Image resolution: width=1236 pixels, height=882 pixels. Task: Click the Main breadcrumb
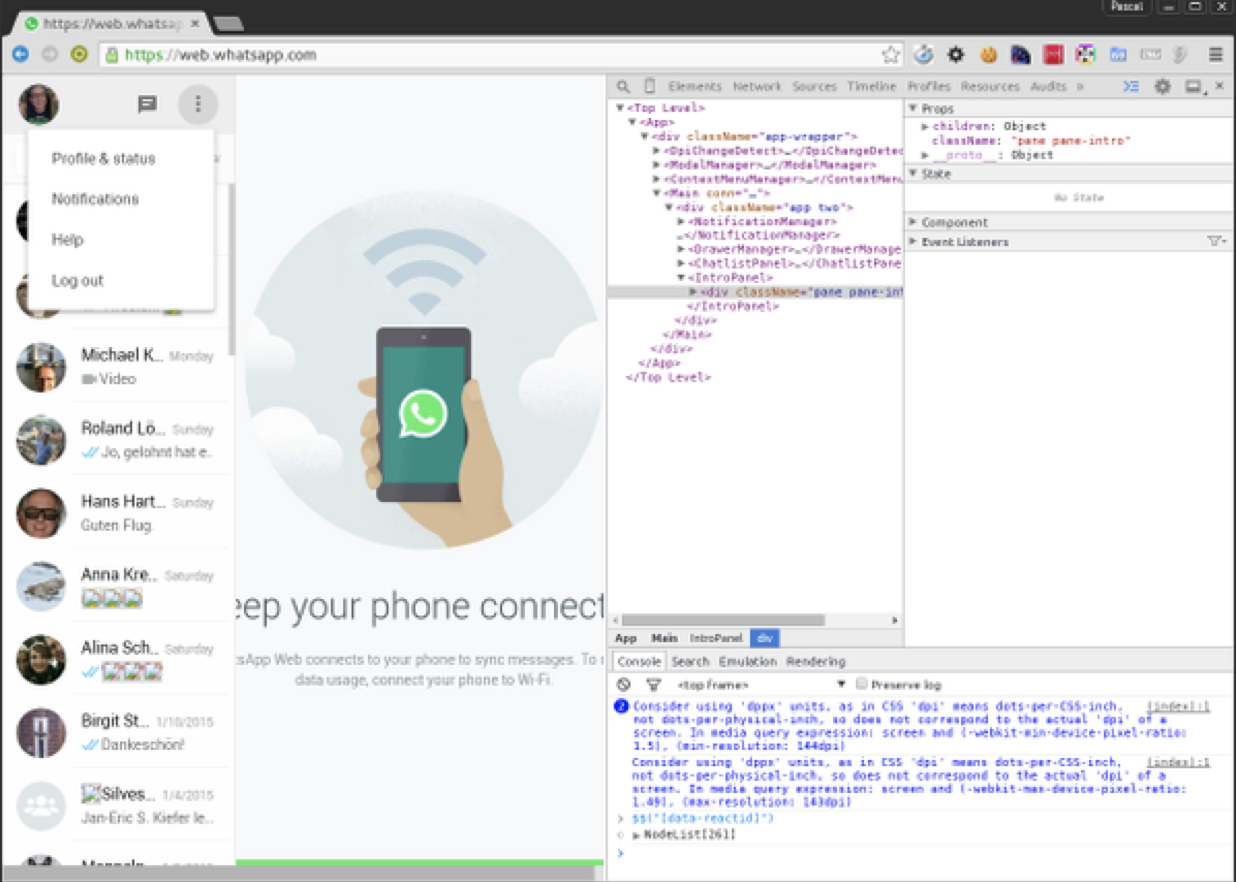coord(664,638)
